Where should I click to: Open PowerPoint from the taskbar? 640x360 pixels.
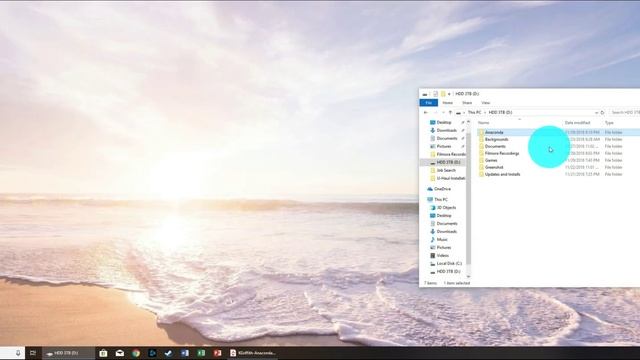pos(218,353)
